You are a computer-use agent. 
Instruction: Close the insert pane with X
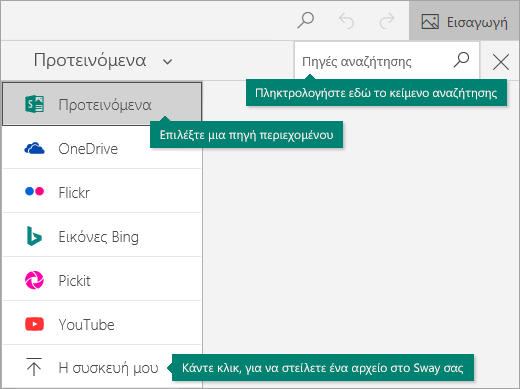pyautogui.click(x=501, y=62)
